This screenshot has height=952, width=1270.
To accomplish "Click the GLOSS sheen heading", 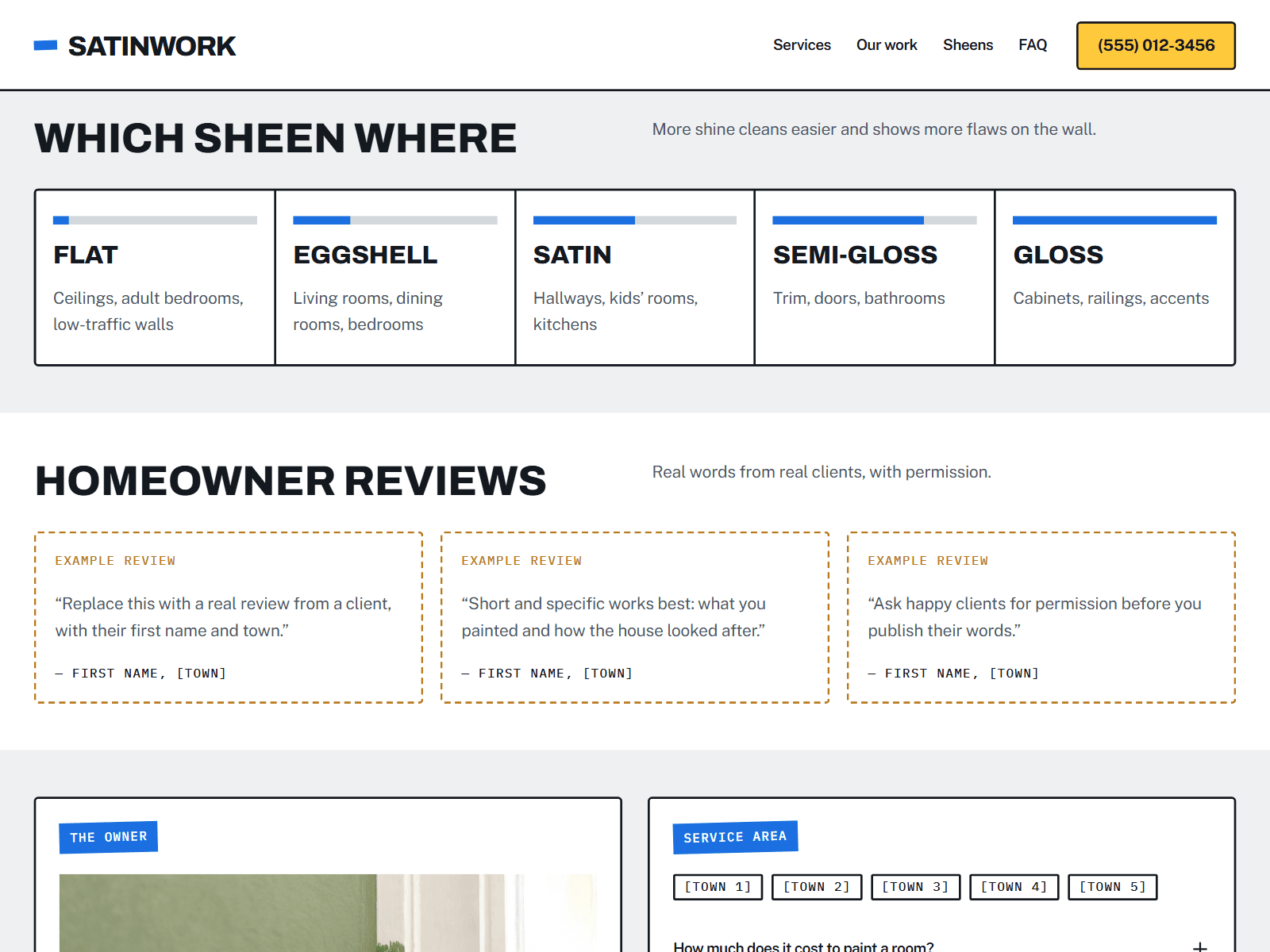I will [1058, 255].
